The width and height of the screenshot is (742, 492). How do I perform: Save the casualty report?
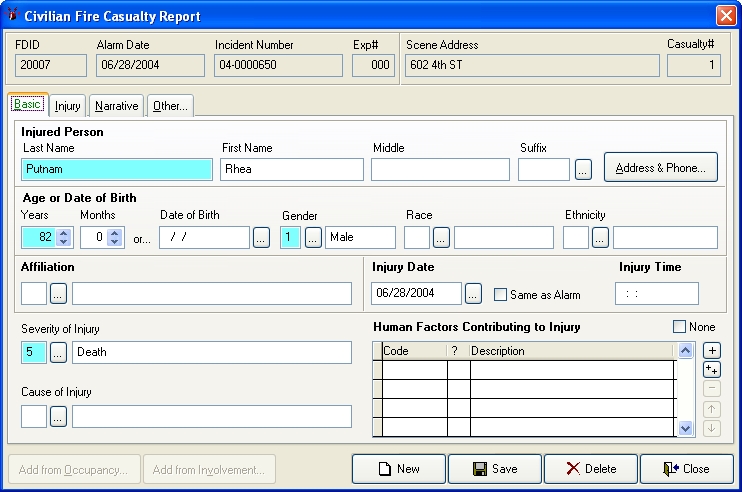coord(495,469)
